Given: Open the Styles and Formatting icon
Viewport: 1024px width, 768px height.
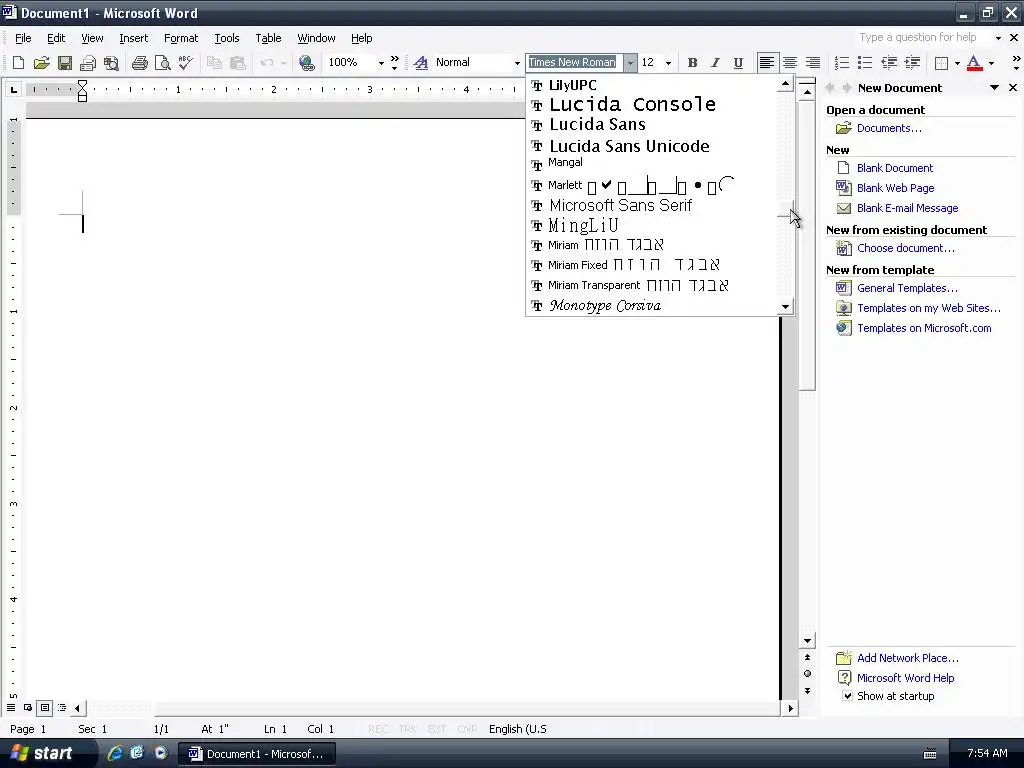Looking at the screenshot, I should pos(421,63).
